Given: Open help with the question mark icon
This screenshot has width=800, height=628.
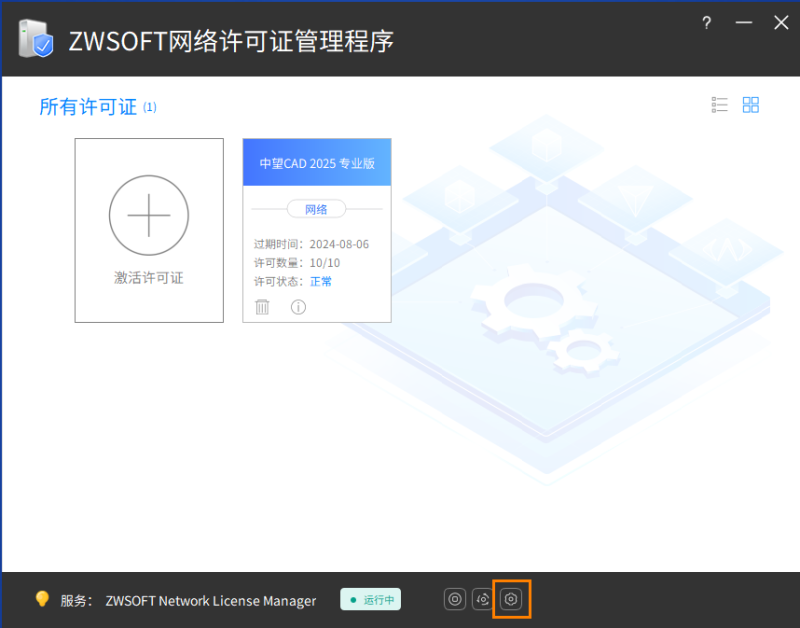Looking at the screenshot, I should [x=706, y=22].
